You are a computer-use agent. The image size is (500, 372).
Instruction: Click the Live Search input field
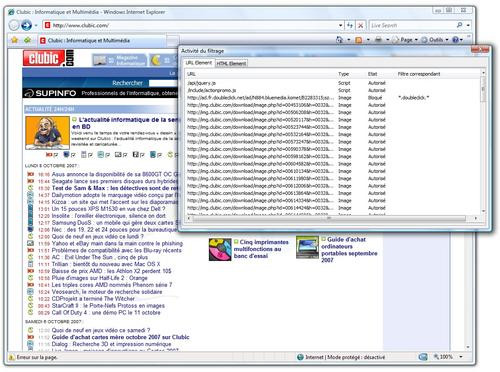click(413, 25)
